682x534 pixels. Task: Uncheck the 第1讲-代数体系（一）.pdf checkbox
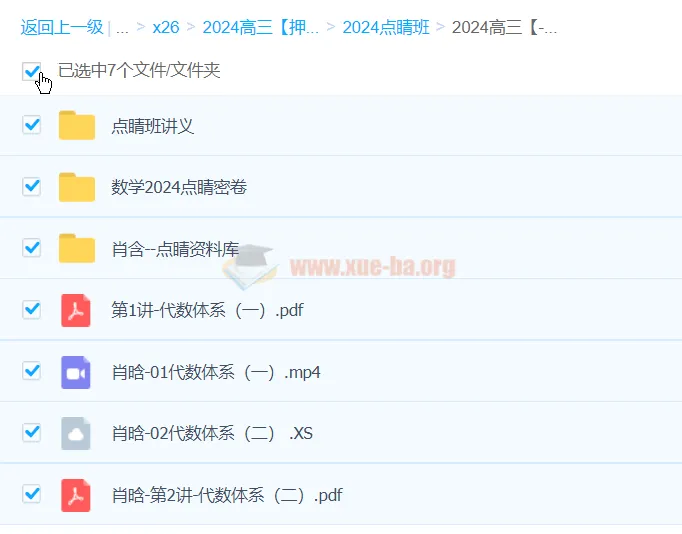[x=32, y=310]
